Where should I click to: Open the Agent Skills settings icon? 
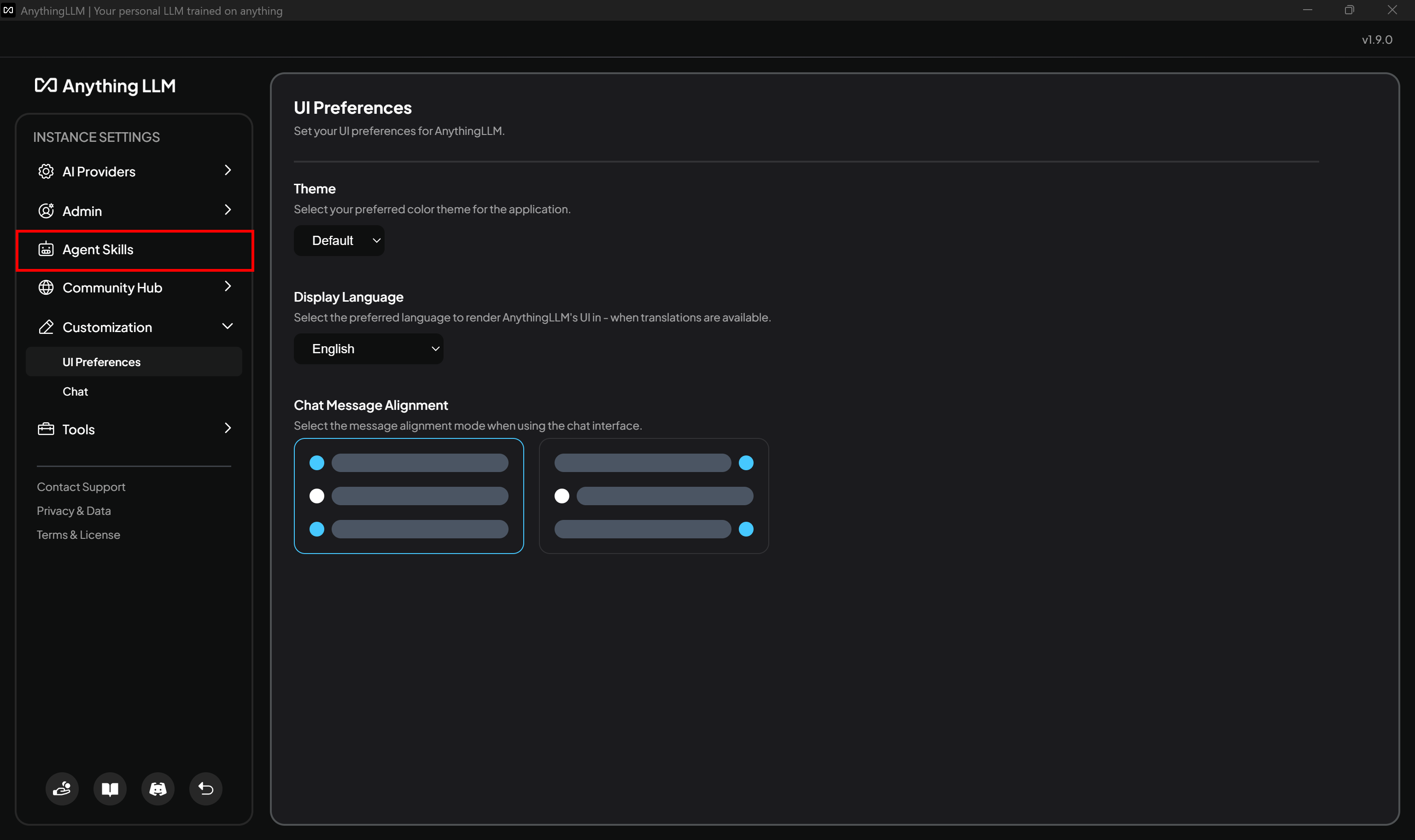(46, 249)
